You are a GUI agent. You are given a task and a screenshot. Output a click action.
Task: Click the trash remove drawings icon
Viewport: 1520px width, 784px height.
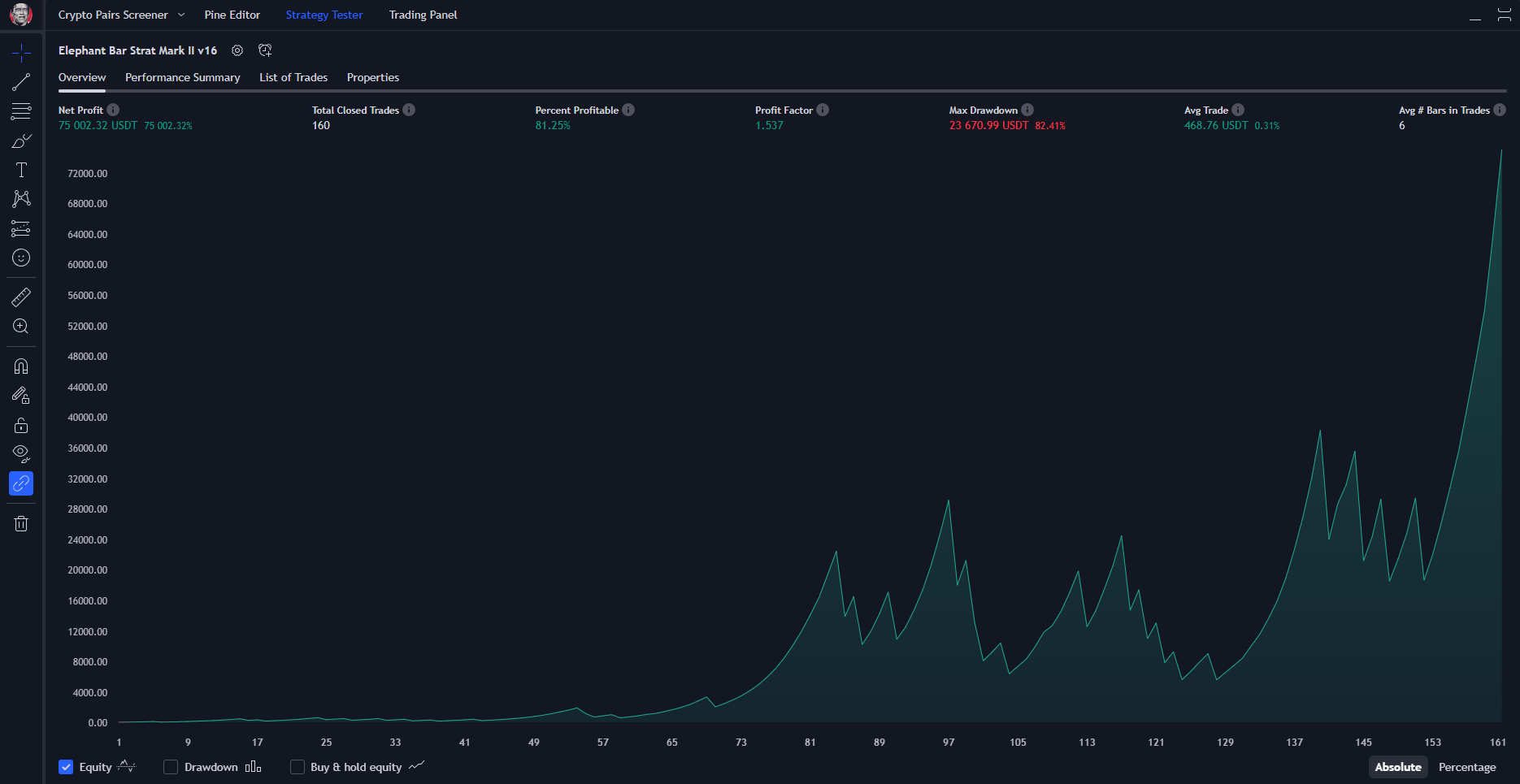point(21,524)
